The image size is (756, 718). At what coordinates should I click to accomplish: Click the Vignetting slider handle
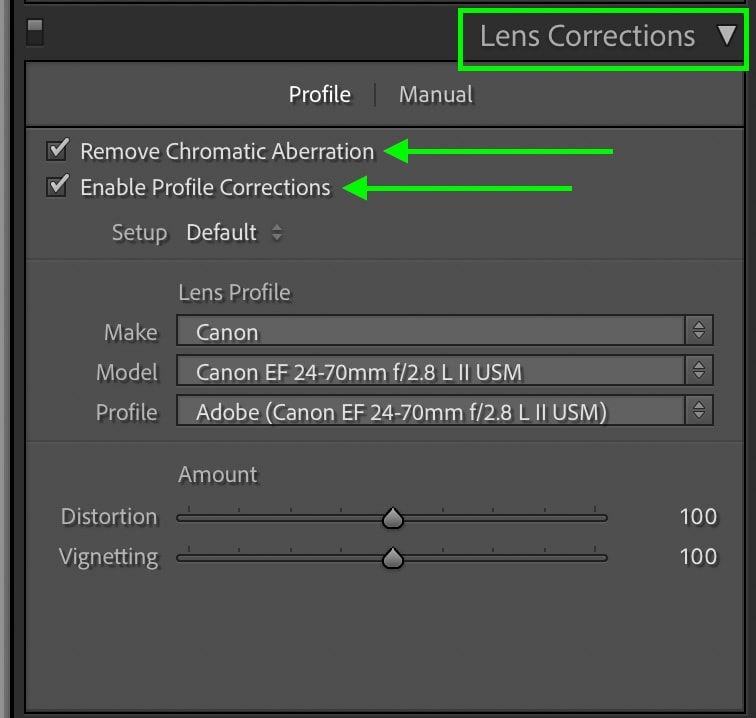(x=393, y=558)
